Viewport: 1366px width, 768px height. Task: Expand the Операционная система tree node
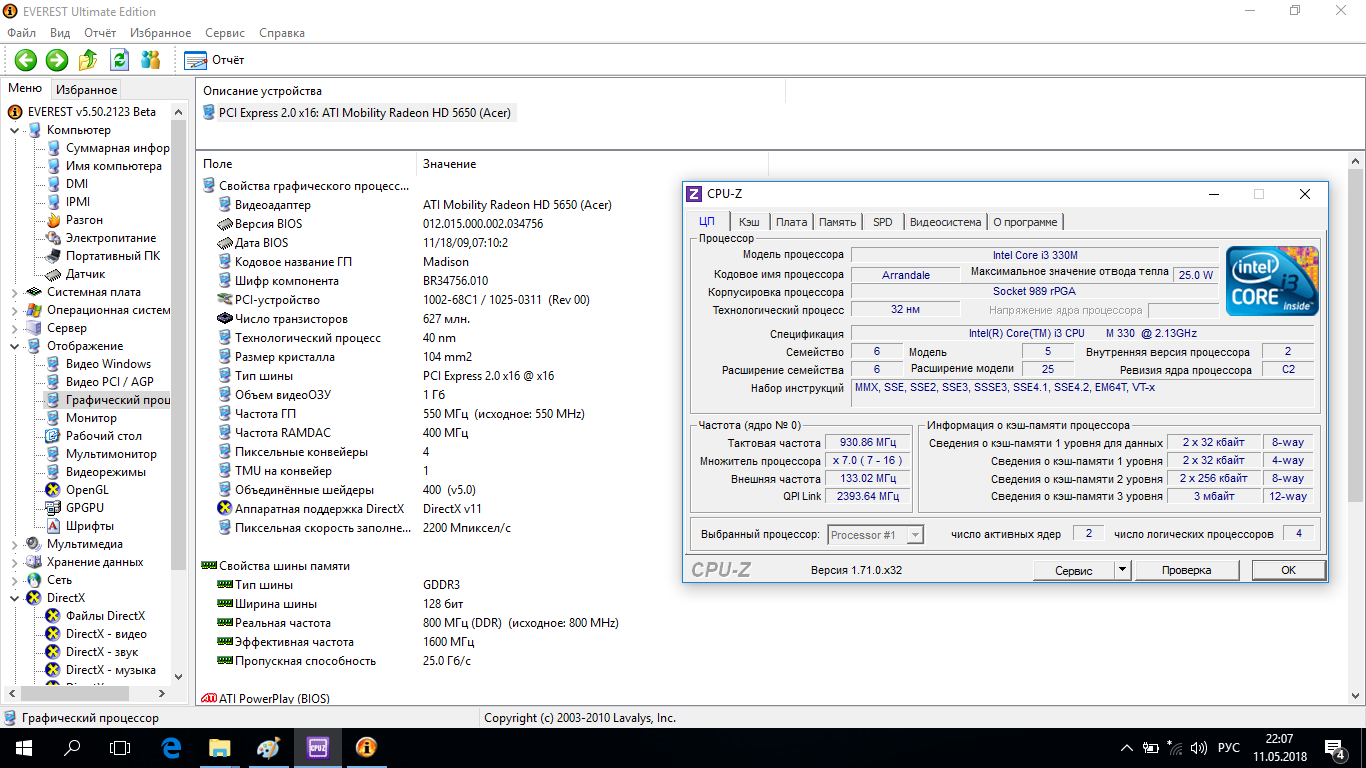point(15,310)
